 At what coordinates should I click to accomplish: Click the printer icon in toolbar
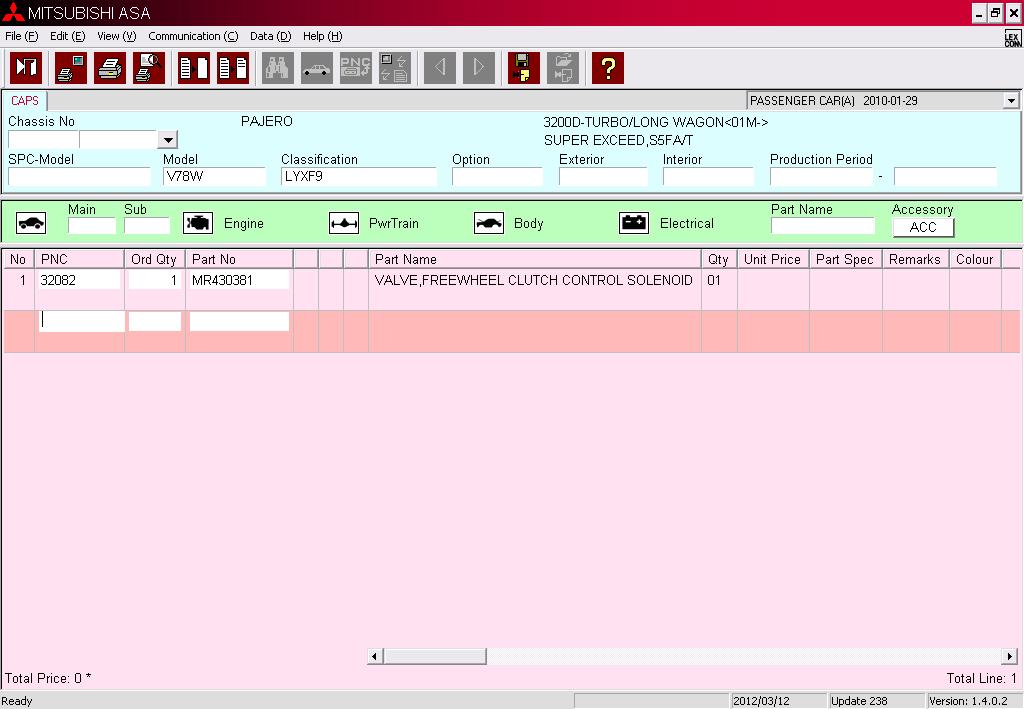click(x=110, y=68)
